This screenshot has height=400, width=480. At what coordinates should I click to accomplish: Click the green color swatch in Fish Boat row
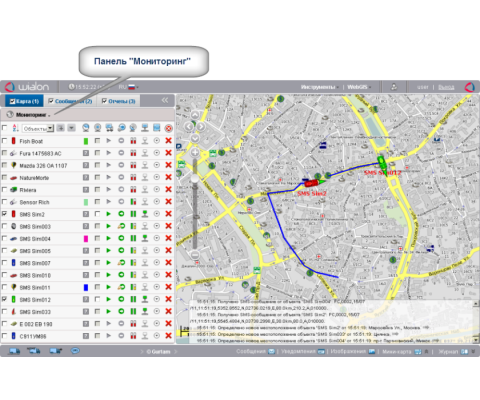pos(86,141)
